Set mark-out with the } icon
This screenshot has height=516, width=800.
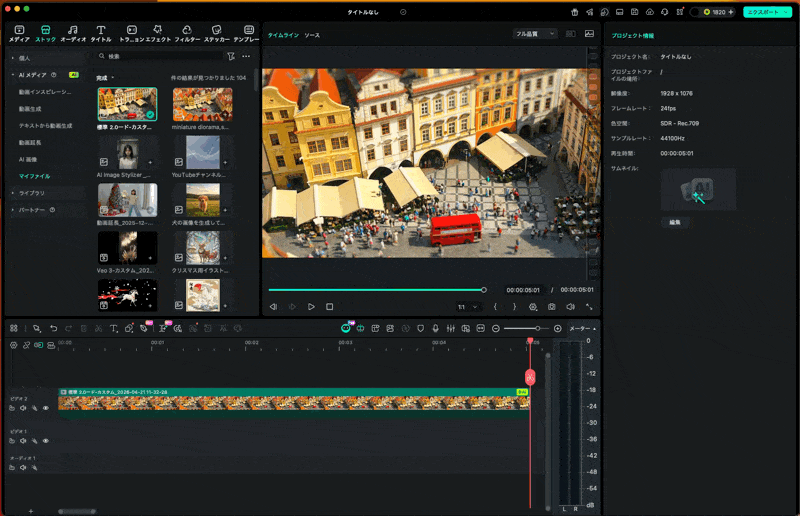click(x=514, y=307)
